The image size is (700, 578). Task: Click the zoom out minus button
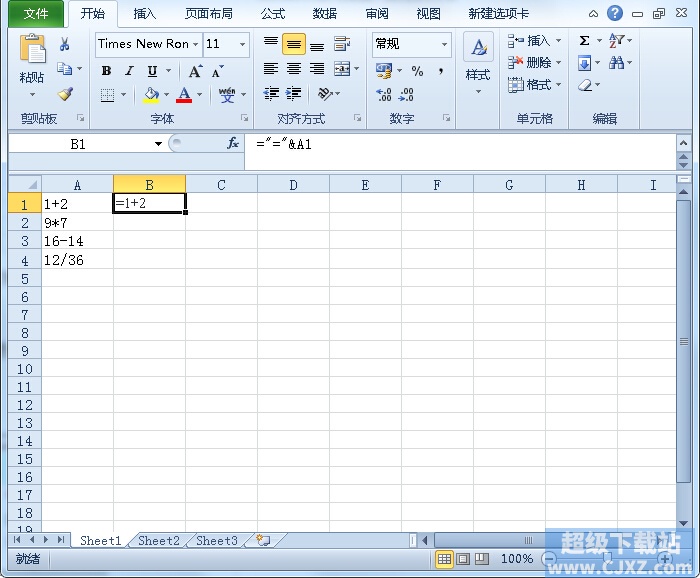549,558
